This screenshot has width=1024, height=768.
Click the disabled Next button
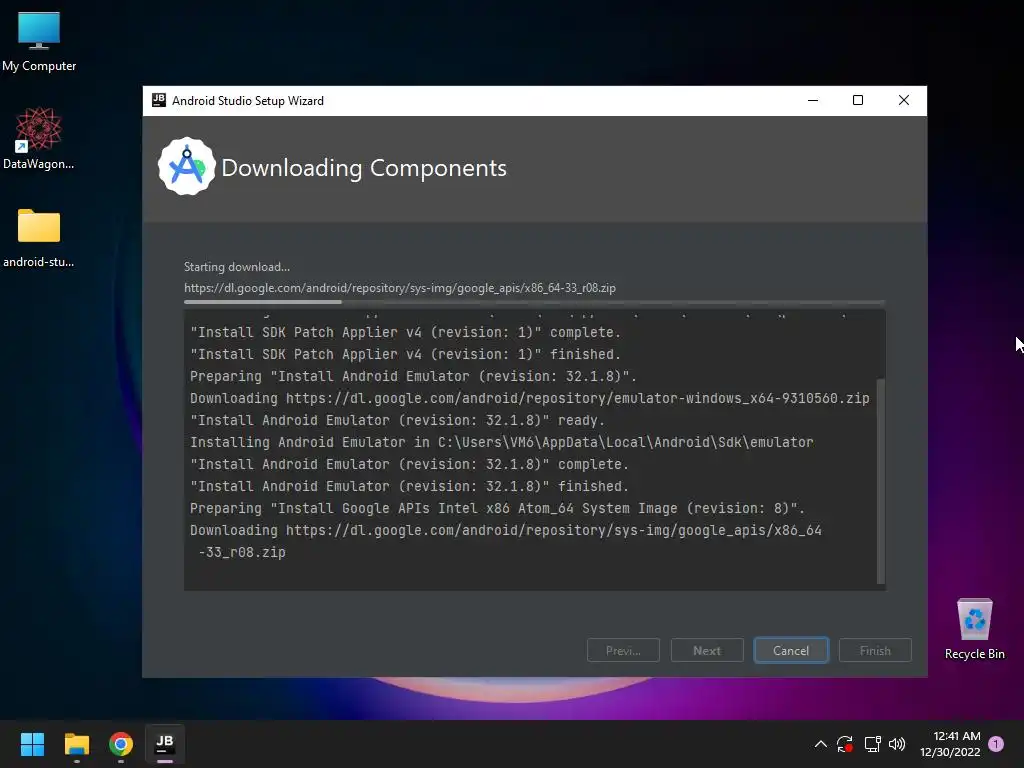pos(707,650)
